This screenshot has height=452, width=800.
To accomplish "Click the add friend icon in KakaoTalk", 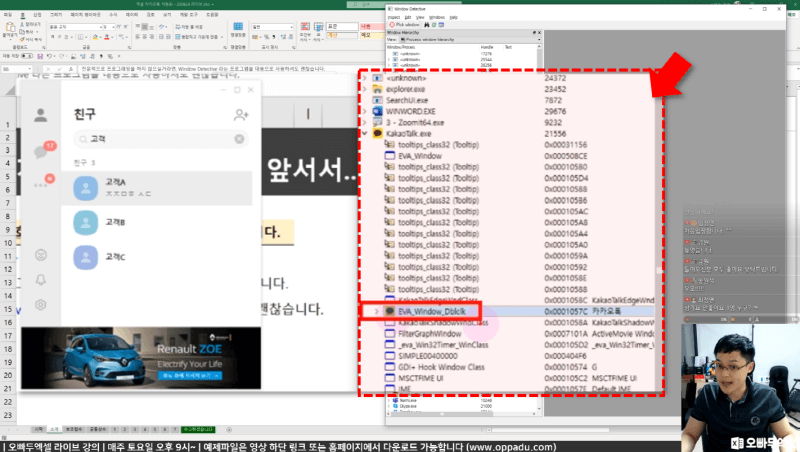I will pos(241,115).
